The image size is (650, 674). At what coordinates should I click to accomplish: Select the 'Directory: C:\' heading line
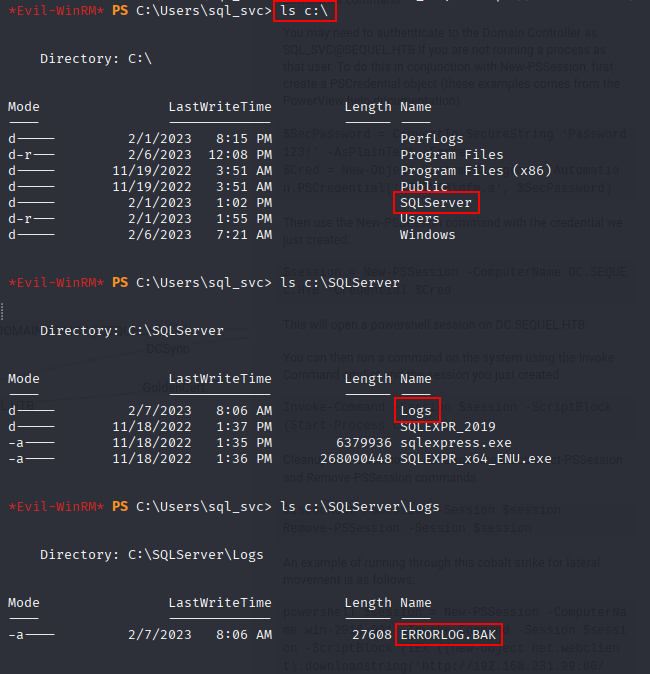click(x=95, y=58)
